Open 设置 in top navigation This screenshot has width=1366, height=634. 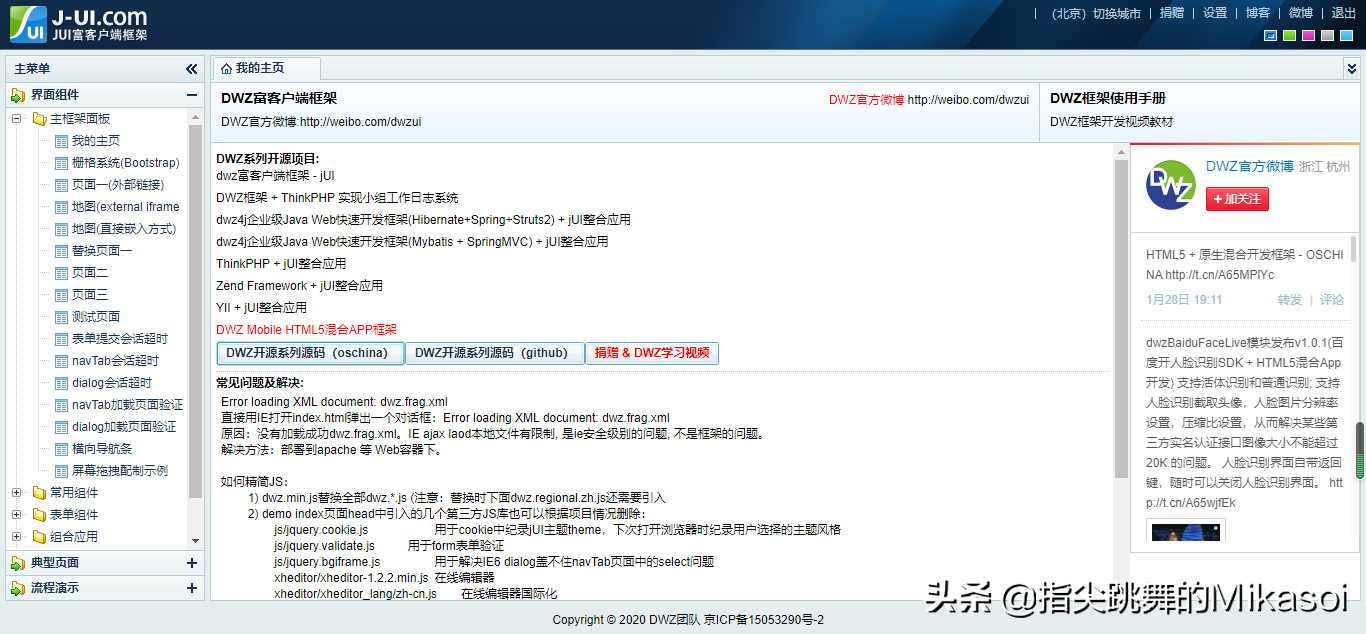coord(1214,13)
